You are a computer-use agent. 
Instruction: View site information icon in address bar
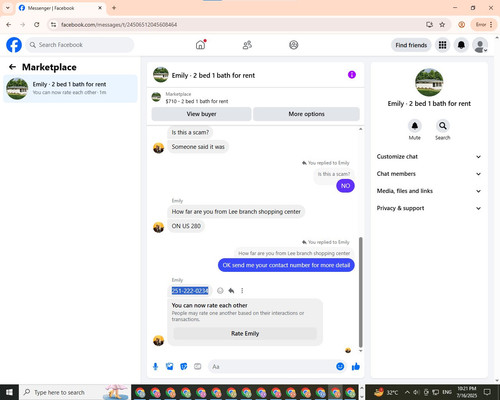[x=53, y=25]
